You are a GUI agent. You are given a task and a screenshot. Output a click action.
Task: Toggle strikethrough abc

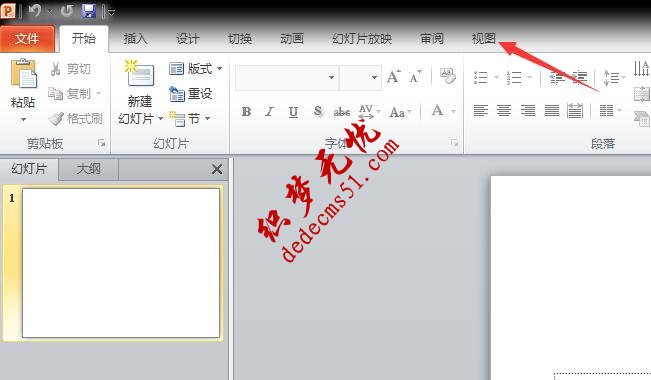tap(342, 112)
